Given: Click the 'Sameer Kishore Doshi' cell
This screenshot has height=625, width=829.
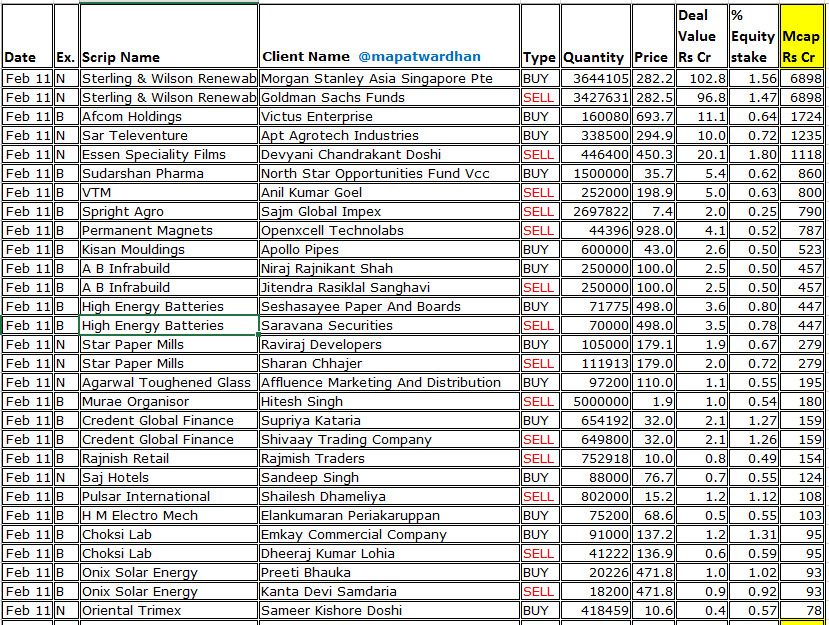Looking at the screenshot, I should [390, 611].
